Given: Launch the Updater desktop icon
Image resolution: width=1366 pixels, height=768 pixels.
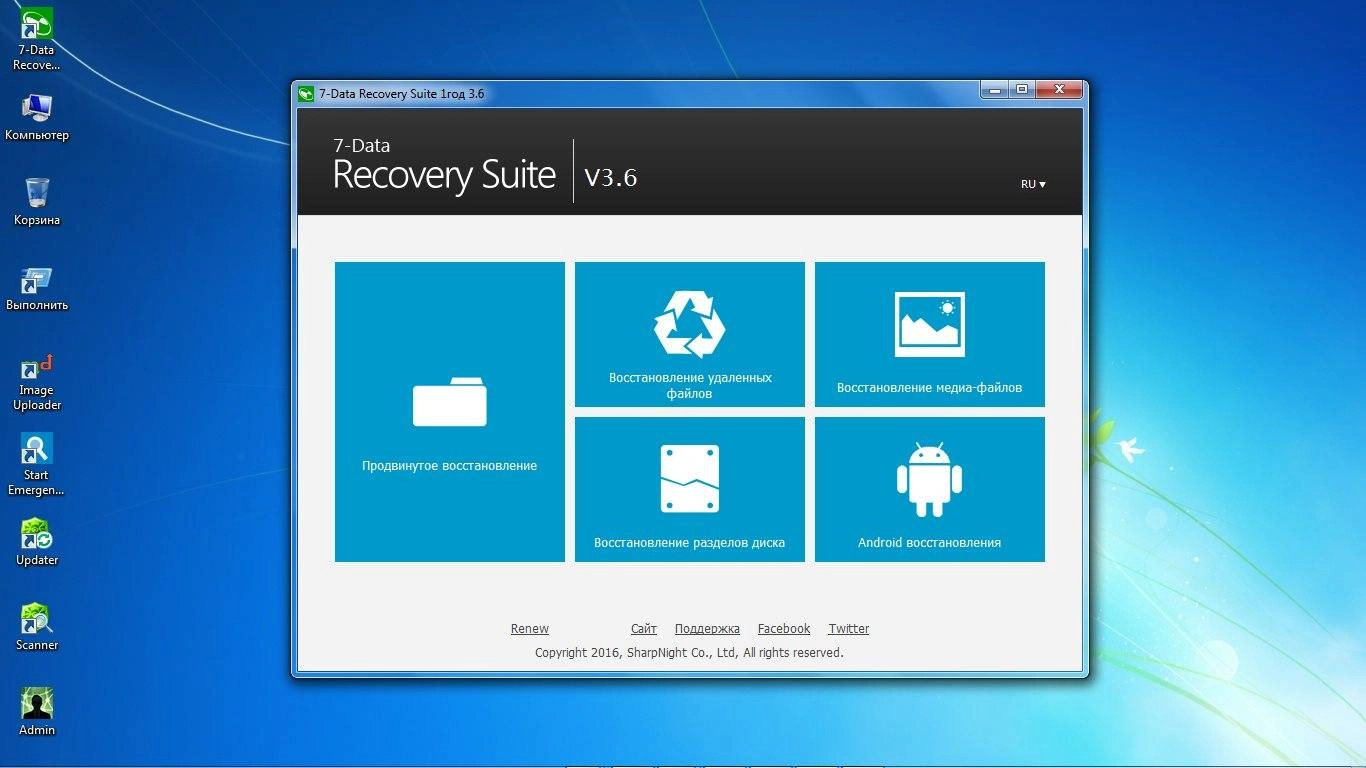Looking at the screenshot, I should point(37,543).
